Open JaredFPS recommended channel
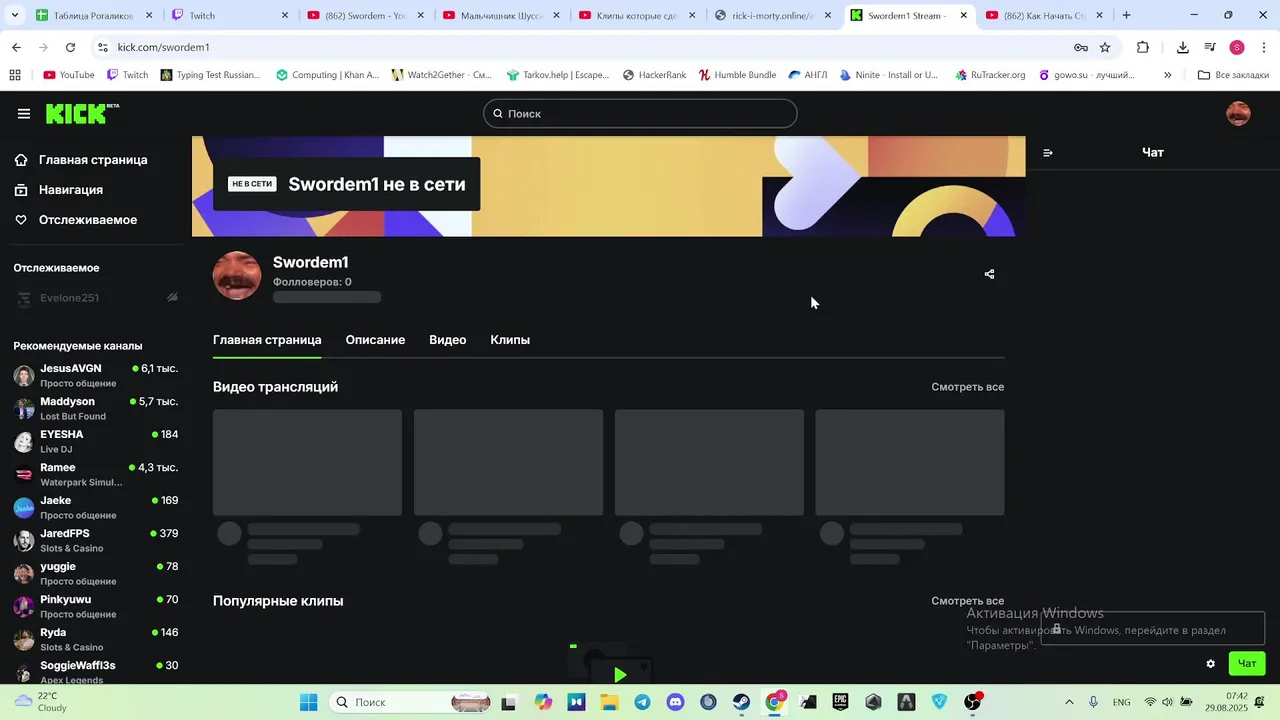Viewport: 1280px width, 720px height. (96, 541)
